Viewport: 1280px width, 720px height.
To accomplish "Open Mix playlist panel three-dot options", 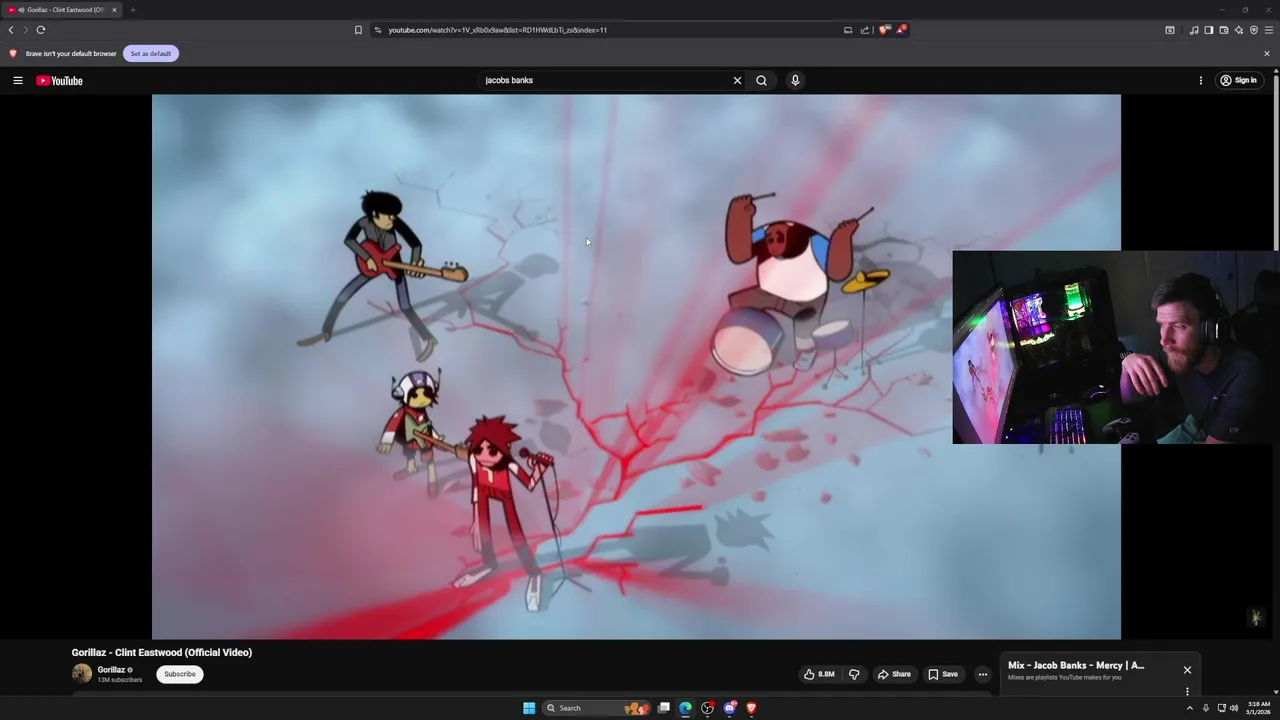I will (x=1187, y=691).
